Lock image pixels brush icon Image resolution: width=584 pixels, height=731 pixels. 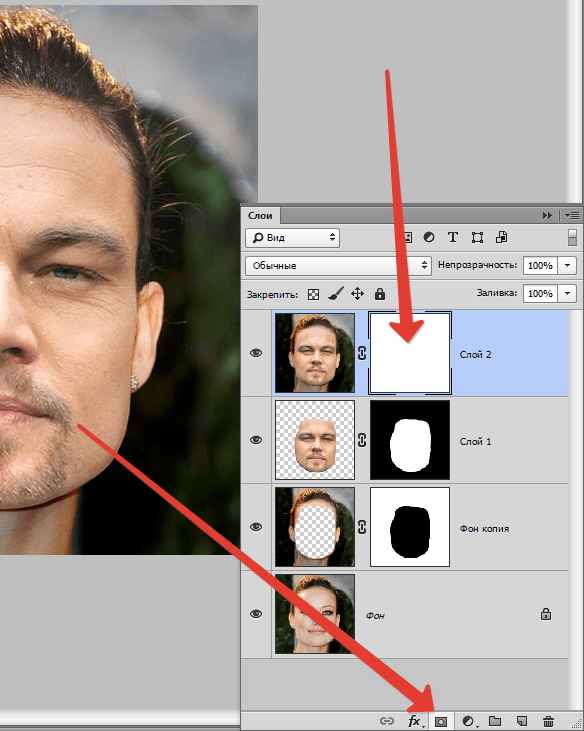tap(336, 294)
